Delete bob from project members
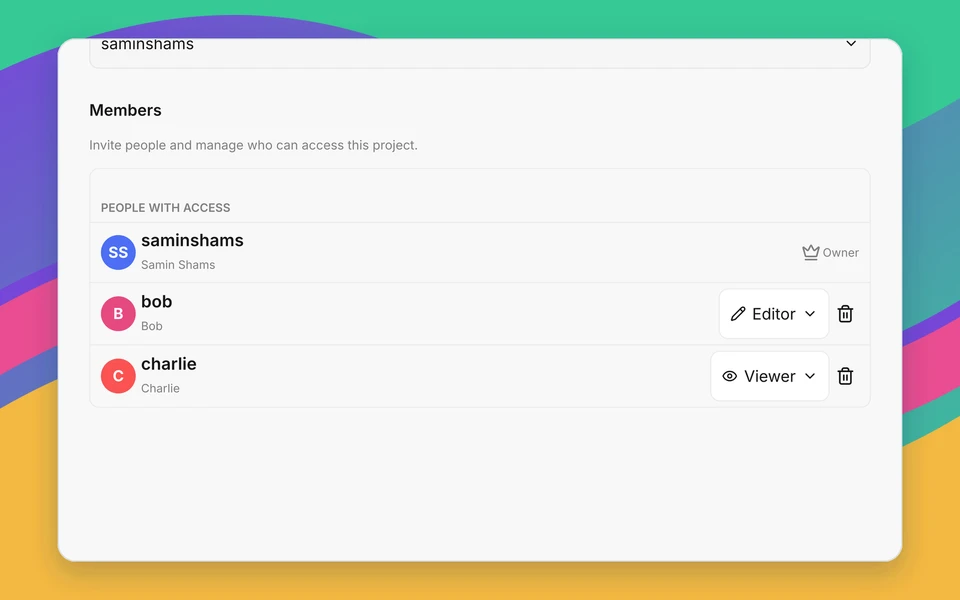The image size is (960, 600). point(845,313)
